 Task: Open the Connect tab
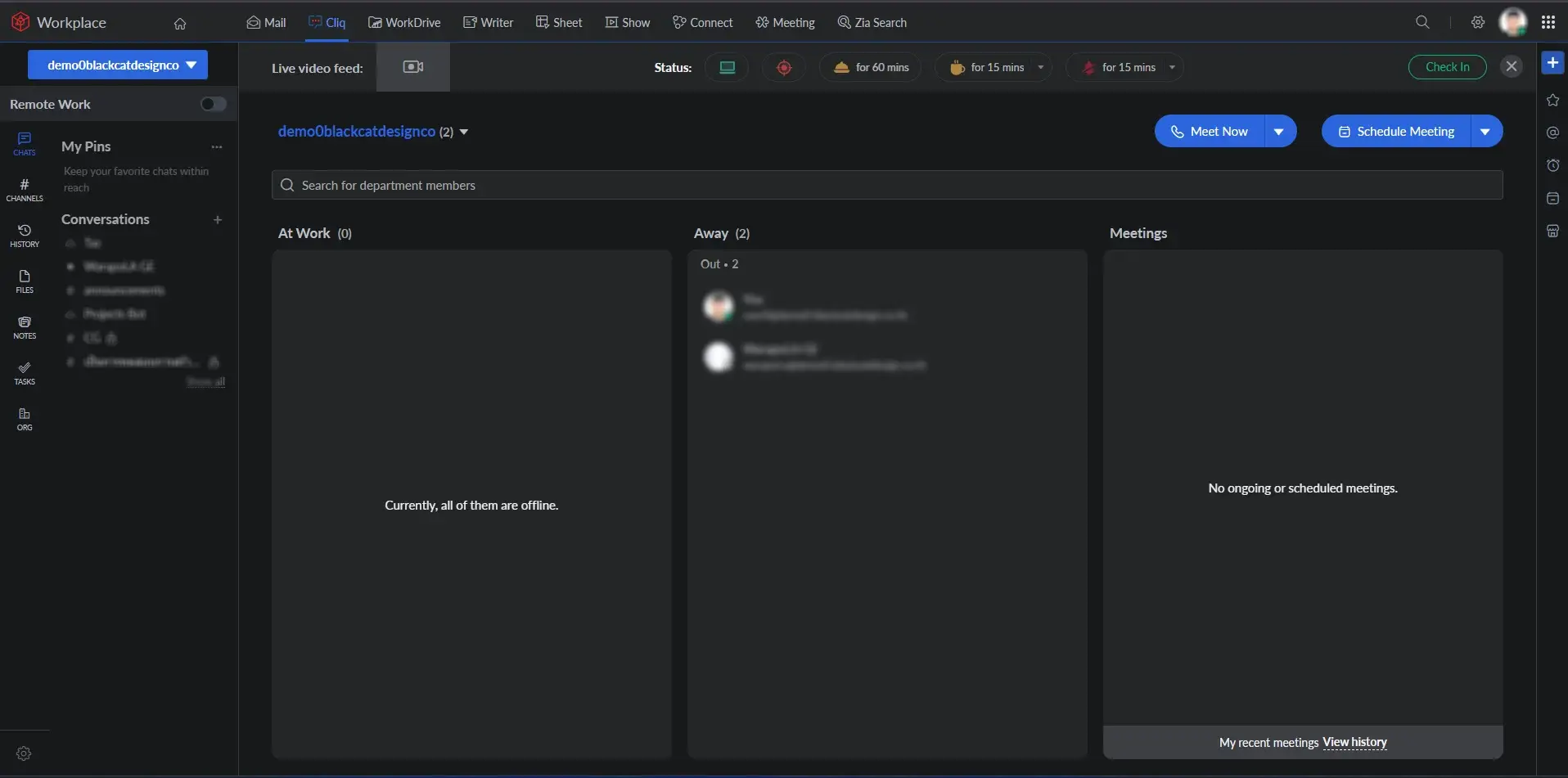(703, 22)
